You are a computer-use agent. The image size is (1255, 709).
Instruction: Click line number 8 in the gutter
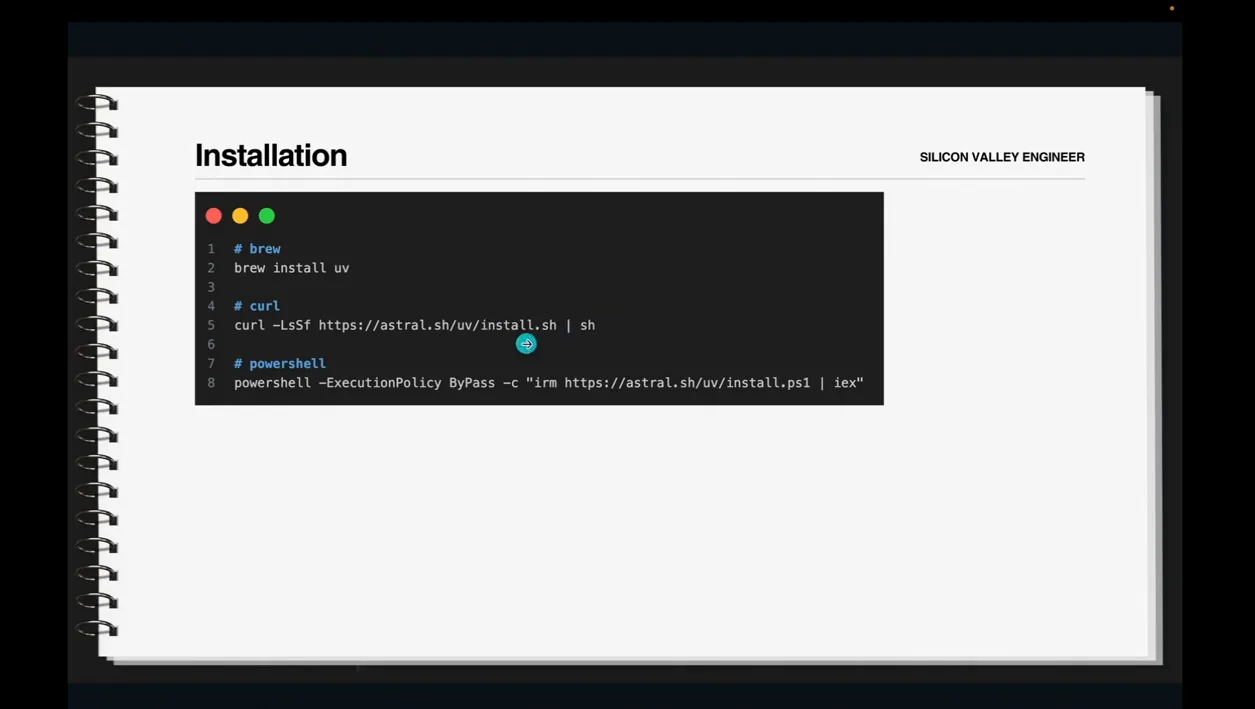click(211, 383)
